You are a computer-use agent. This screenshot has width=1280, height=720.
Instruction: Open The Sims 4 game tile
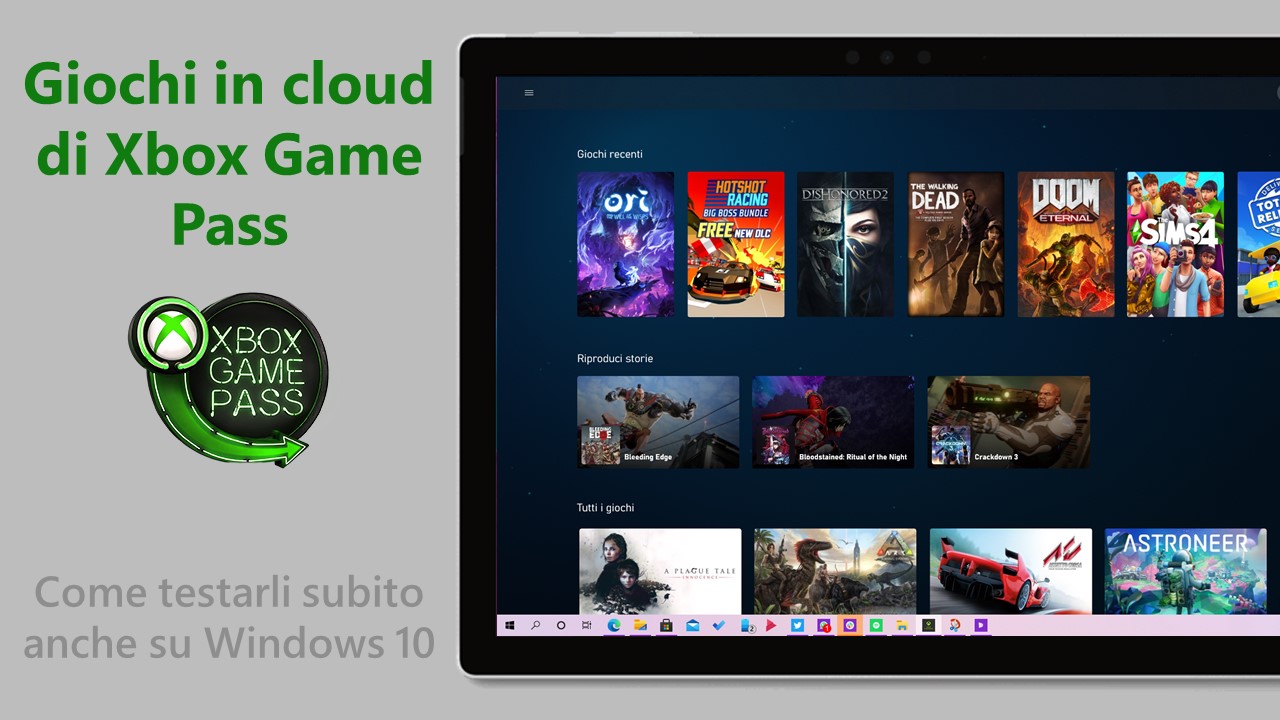click(x=1176, y=244)
